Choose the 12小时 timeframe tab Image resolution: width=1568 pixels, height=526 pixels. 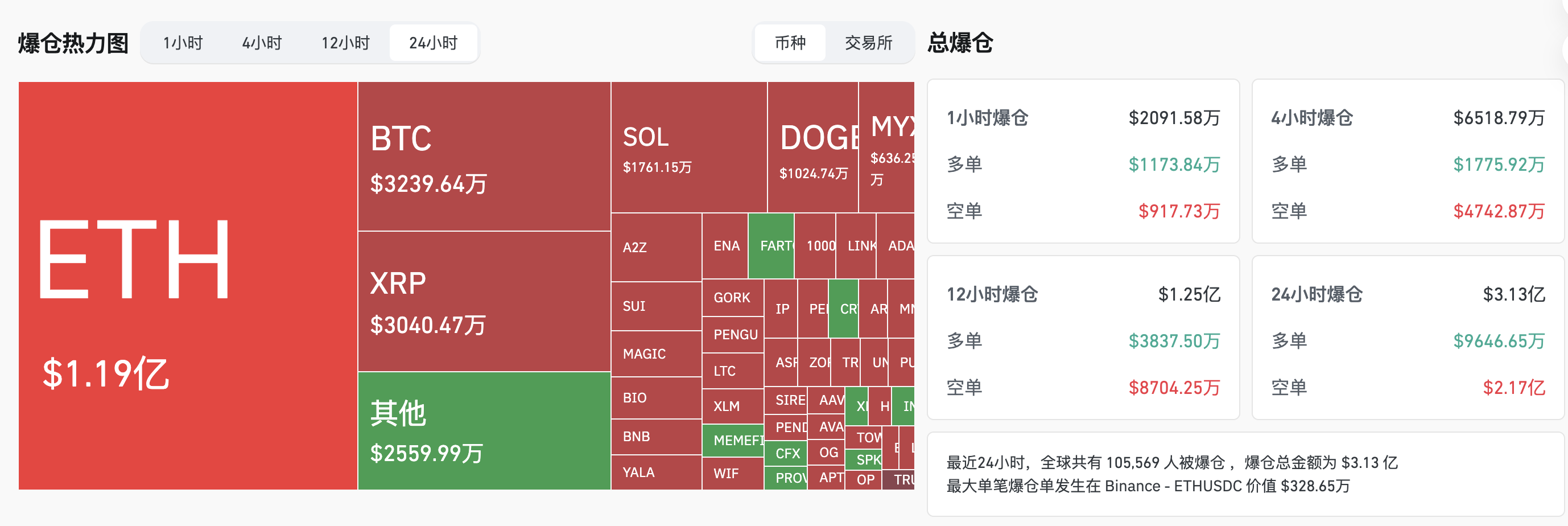(x=345, y=43)
